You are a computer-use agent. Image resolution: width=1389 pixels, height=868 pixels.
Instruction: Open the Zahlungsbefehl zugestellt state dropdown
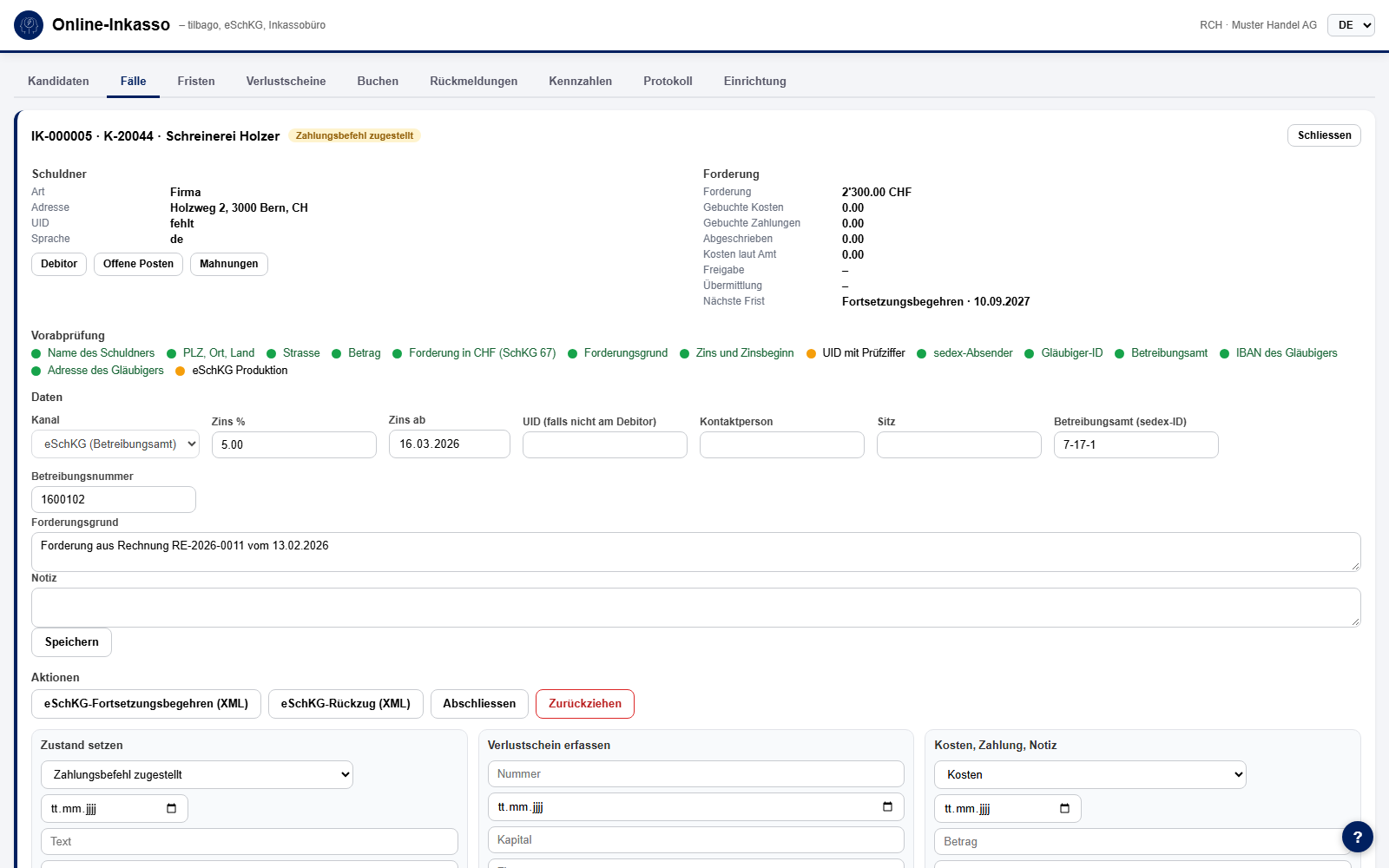(x=197, y=774)
